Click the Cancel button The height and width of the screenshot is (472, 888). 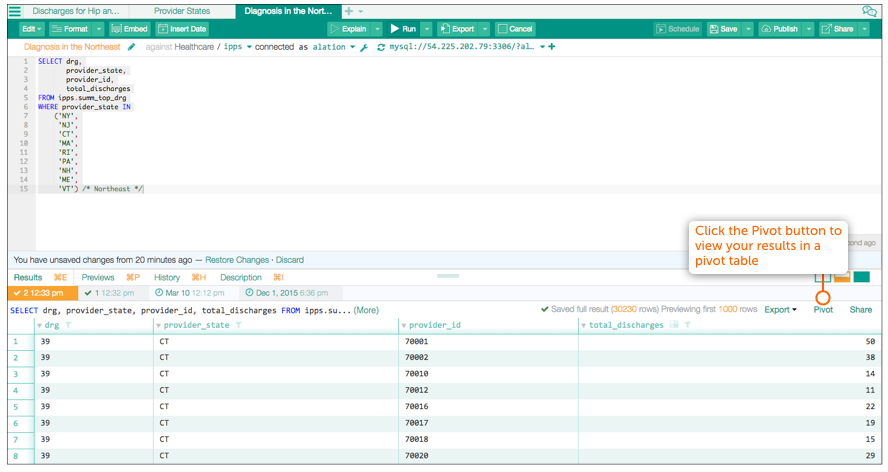515,29
